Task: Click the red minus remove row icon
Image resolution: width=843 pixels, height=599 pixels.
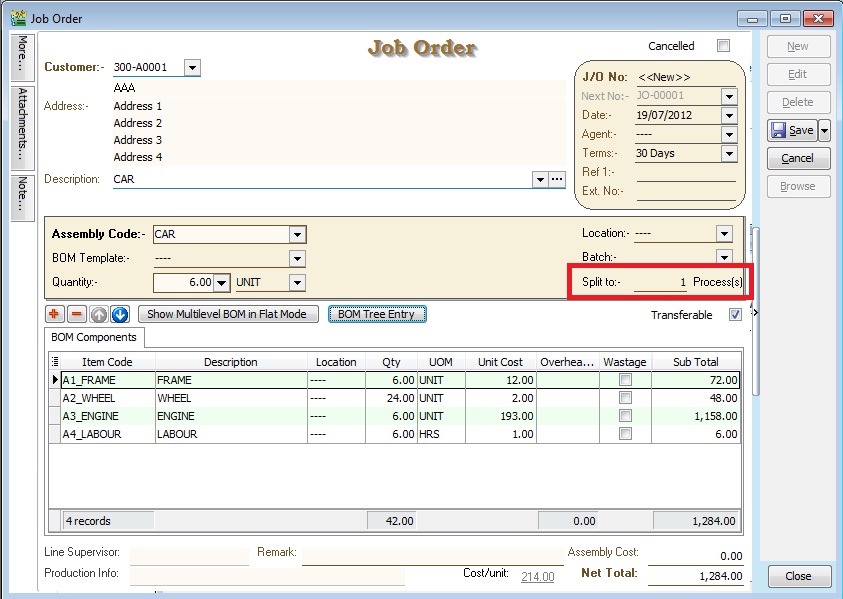Action: pos(77,314)
